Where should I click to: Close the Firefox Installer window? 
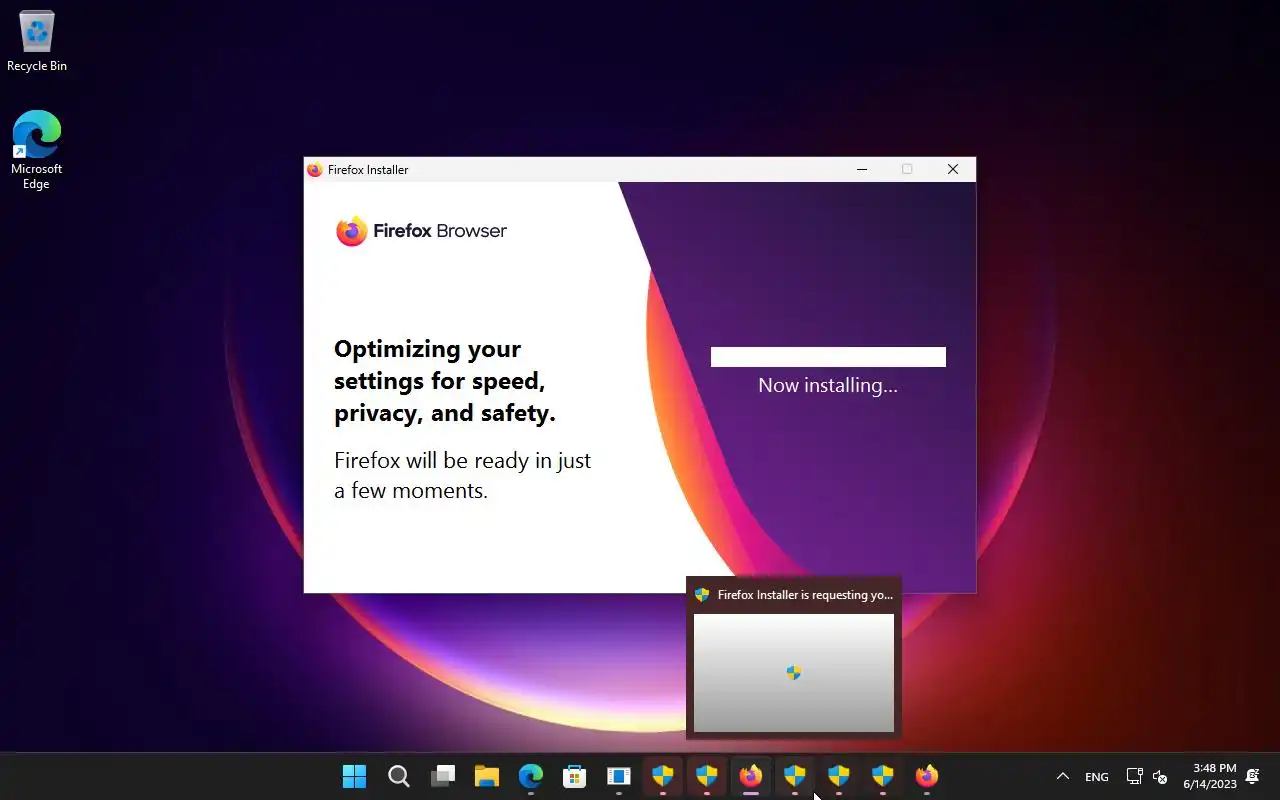pos(953,170)
